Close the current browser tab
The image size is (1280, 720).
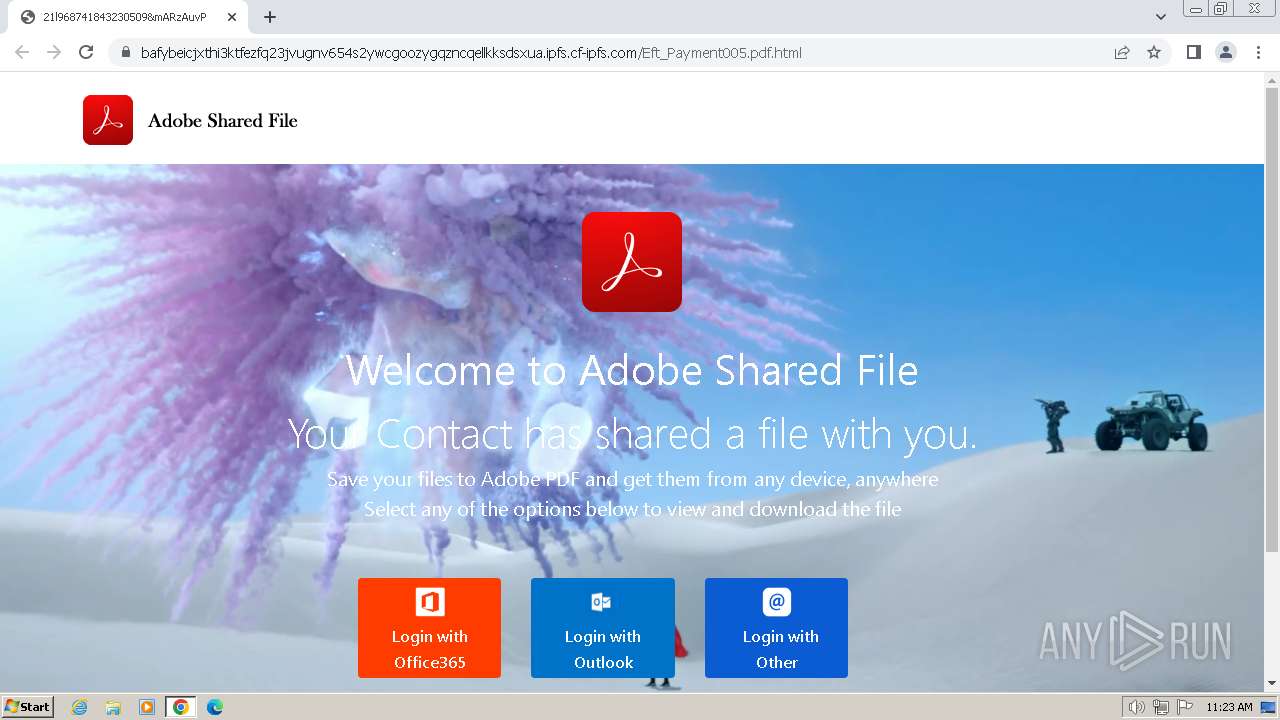point(232,17)
